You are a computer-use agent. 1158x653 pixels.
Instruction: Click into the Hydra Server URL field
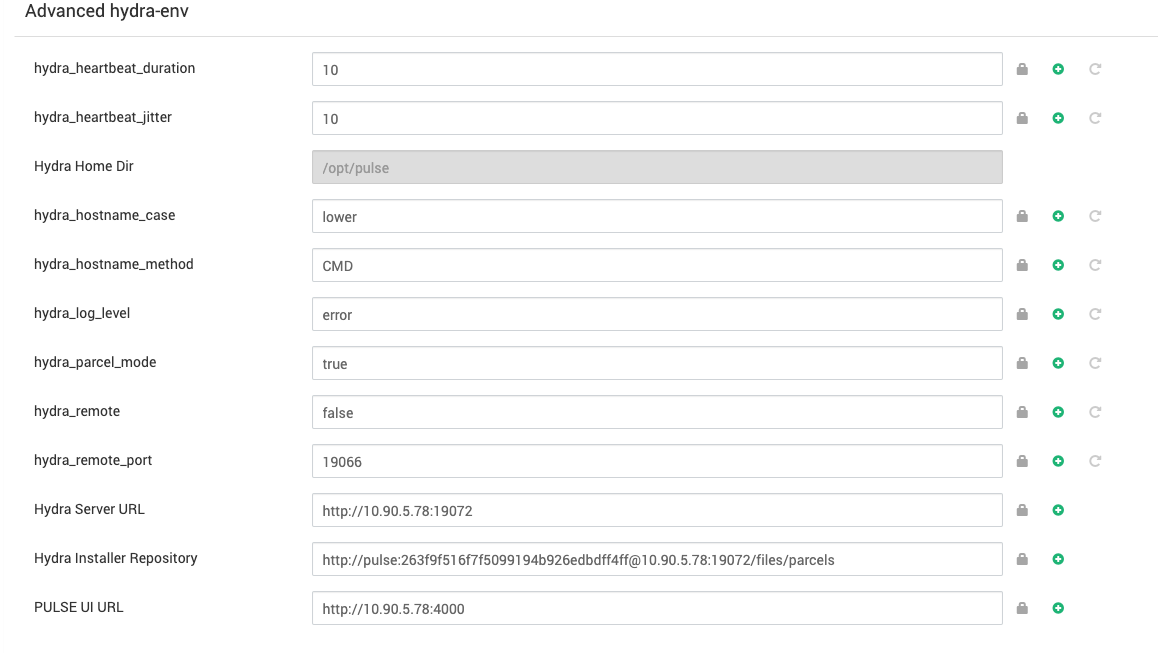pos(657,510)
